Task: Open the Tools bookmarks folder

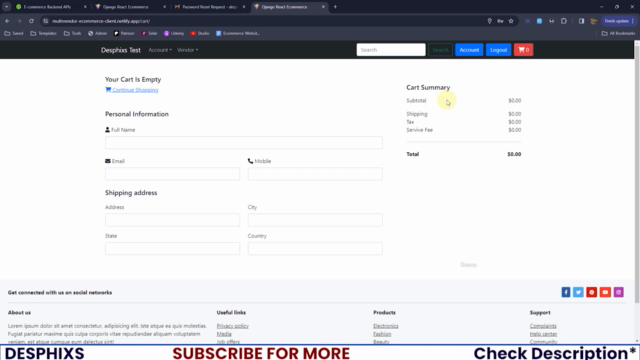Action: 72,33
